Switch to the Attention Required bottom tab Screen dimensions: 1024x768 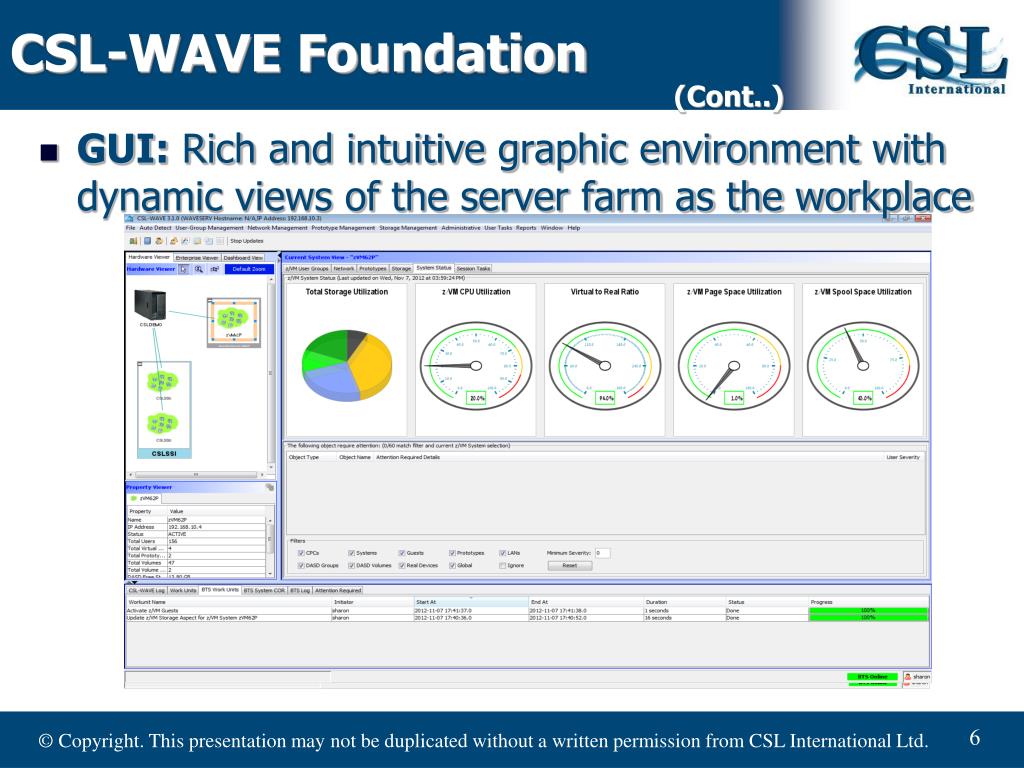pyautogui.click(x=338, y=590)
